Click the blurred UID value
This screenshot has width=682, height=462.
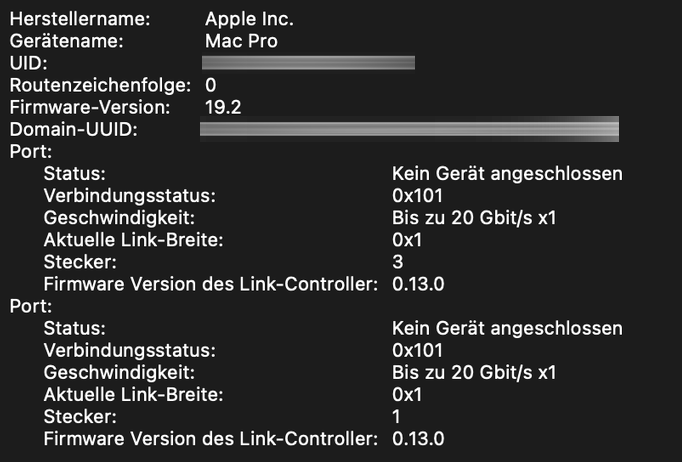(308, 63)
